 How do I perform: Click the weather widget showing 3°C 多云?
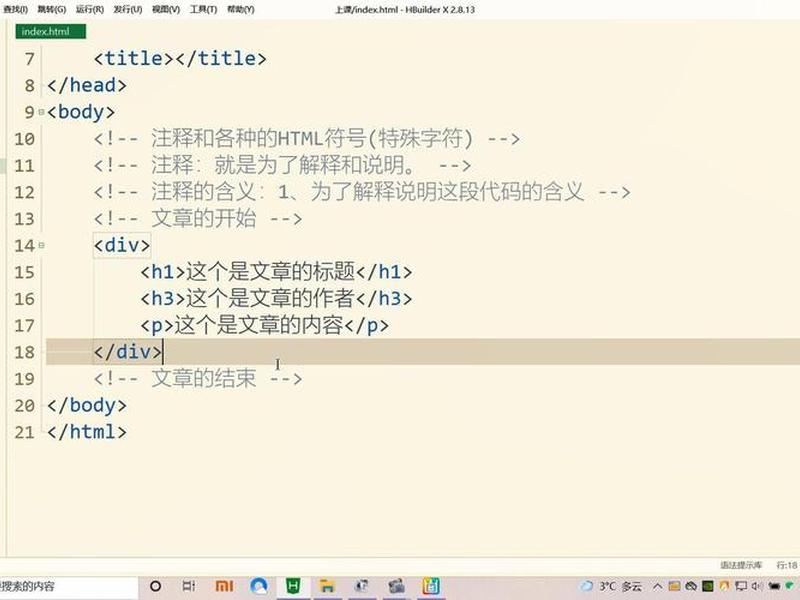(612, 586)
